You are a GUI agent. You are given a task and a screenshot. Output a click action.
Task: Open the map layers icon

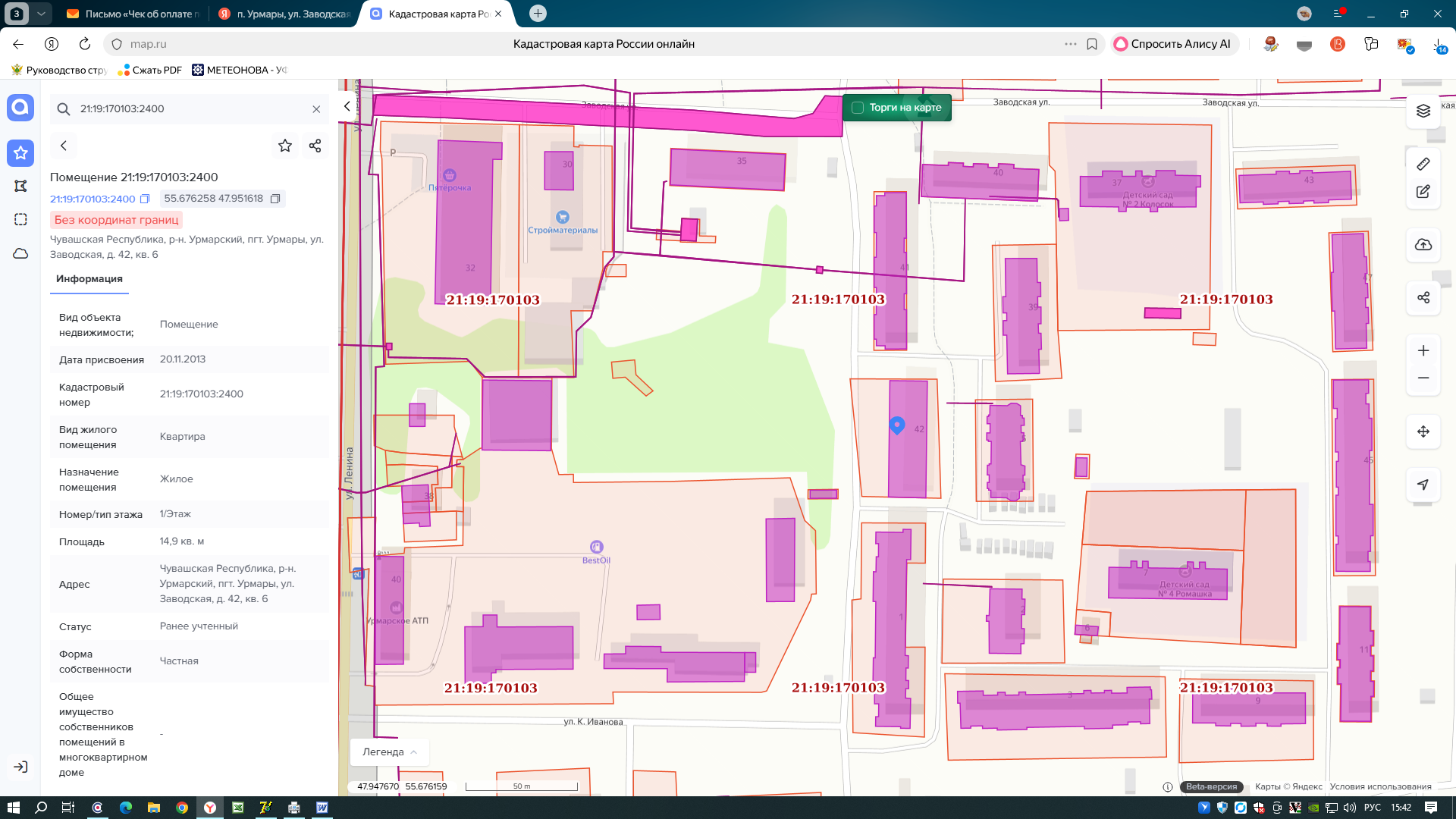point(1423,111)
